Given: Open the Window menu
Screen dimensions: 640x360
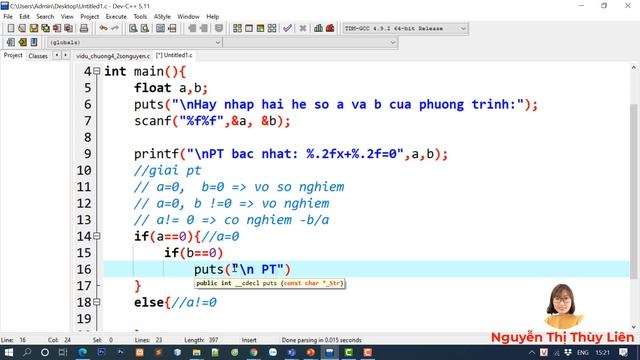Looking at the screenshot, I should coord(188,16).
